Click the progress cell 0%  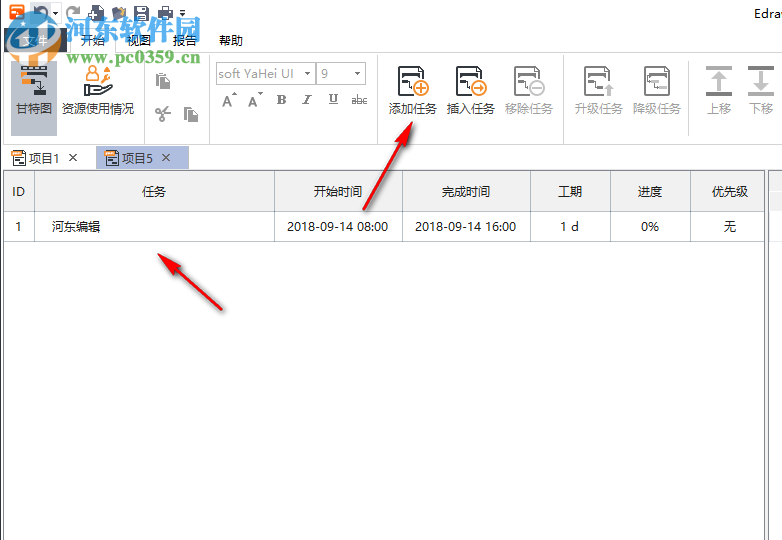click(650, 227)
